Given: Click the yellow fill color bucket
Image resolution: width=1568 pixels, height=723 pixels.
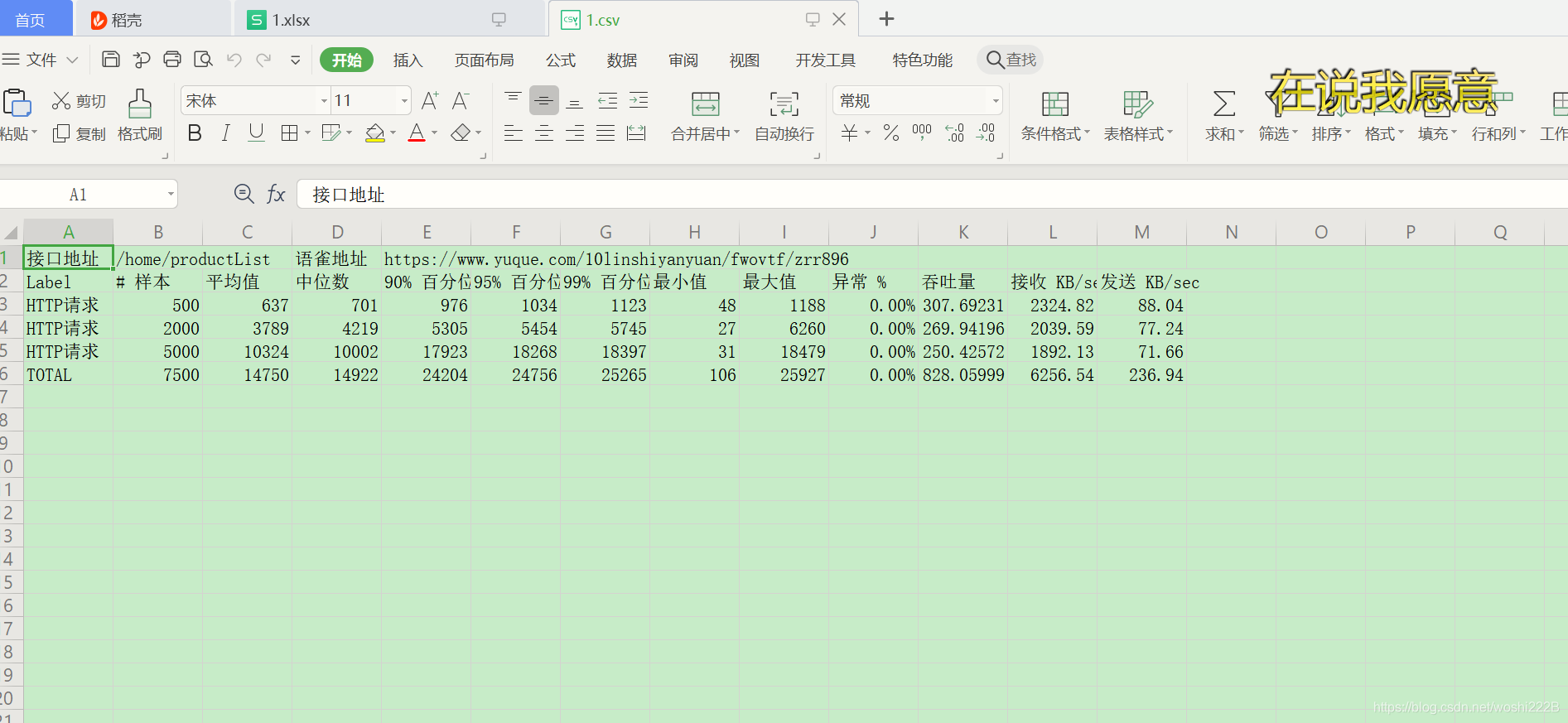Looking at the screenshot, I should (x=375, y=133).
